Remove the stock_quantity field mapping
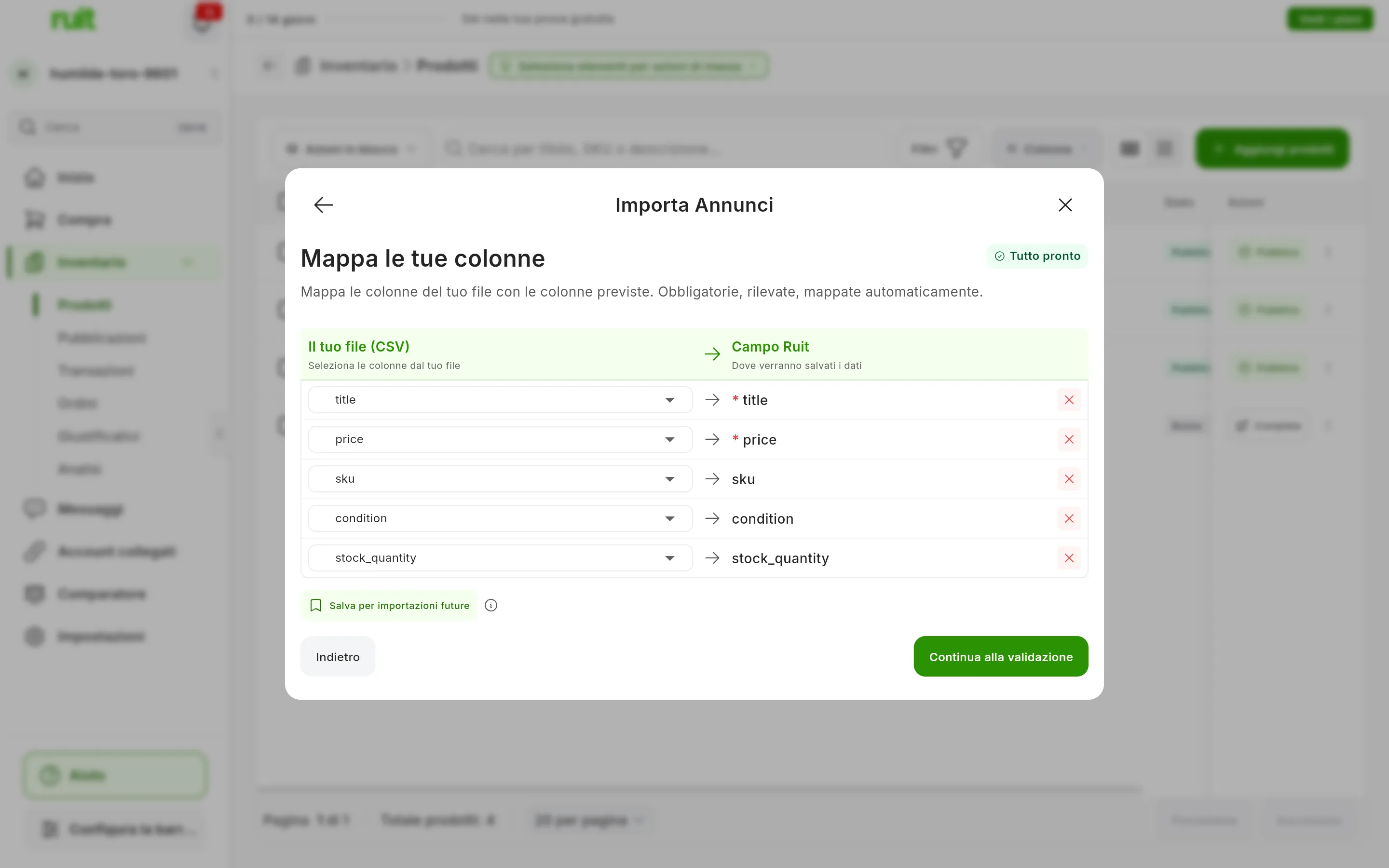The image size is (1389, 868). coord(1069,558)
